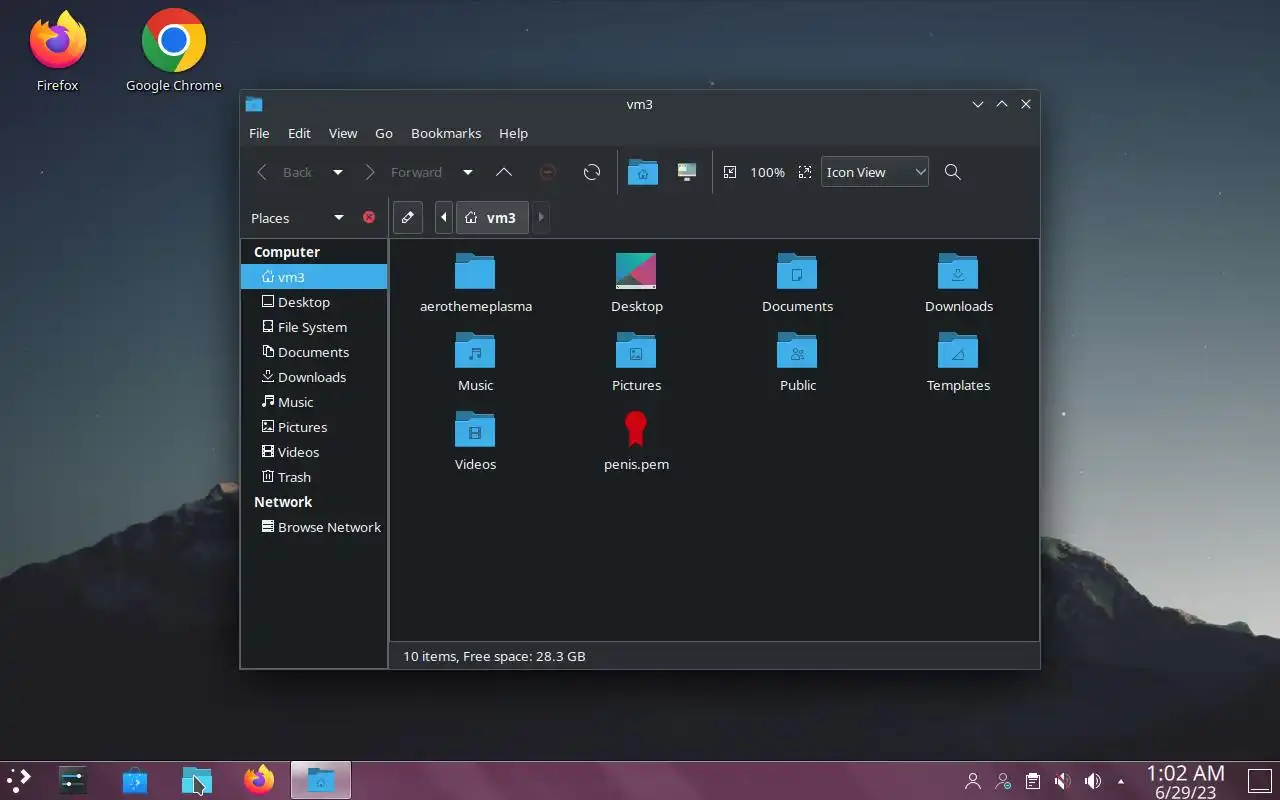
Task: Open Google Chrome desktop shortcut
Action: 174,50
